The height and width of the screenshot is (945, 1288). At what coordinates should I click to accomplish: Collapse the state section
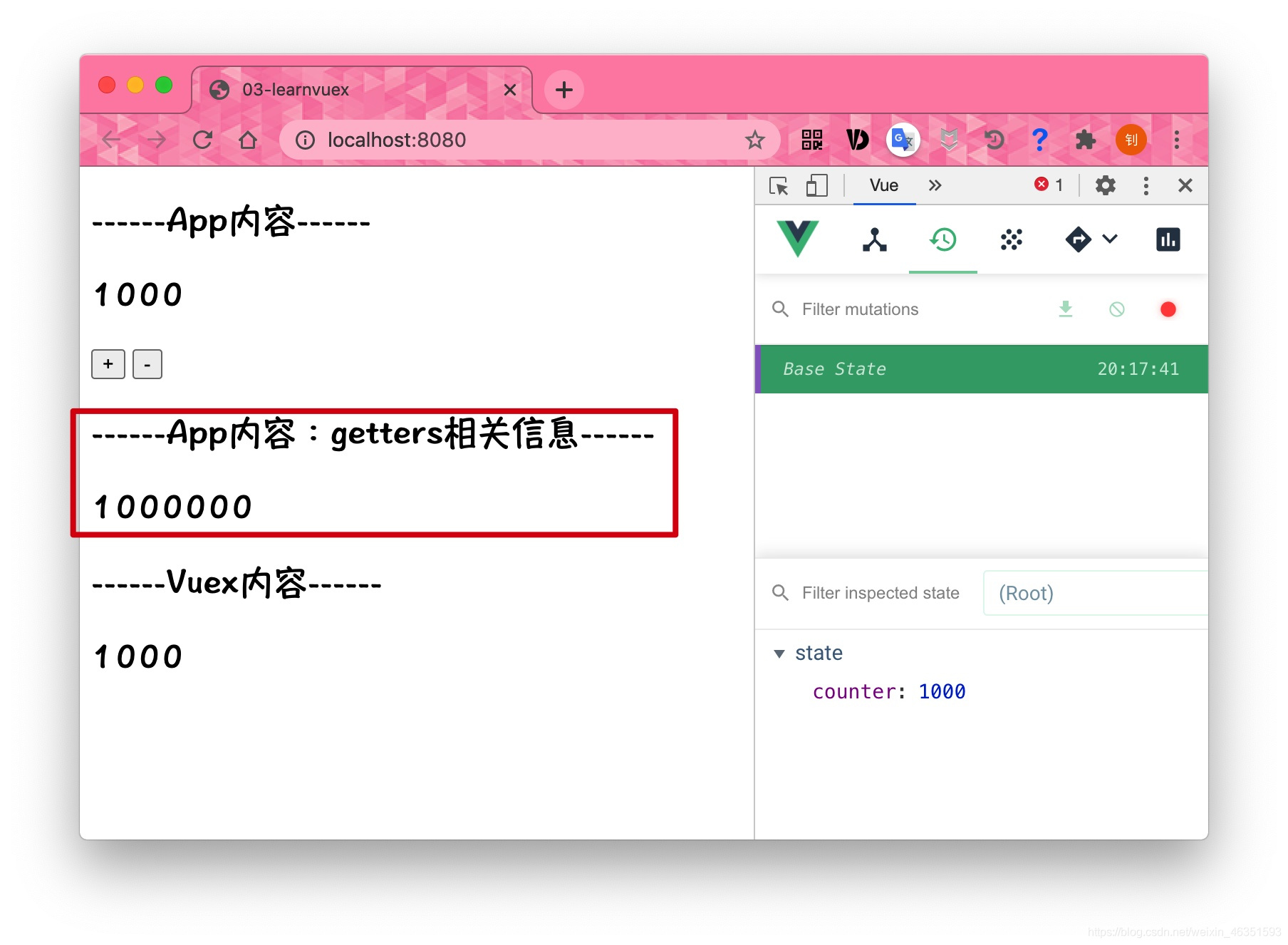(x=779, y=654)
